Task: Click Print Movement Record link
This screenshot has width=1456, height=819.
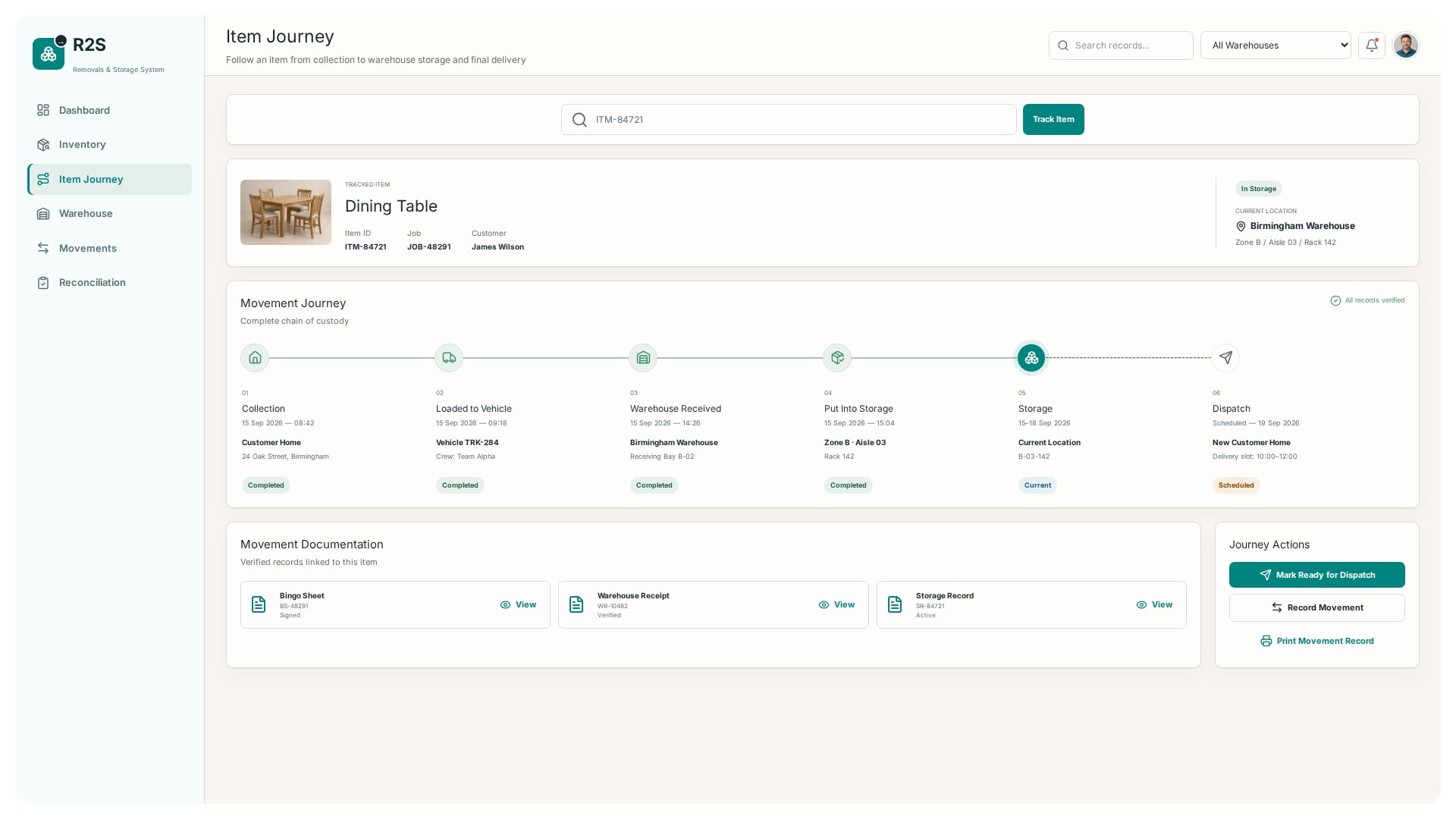Action: [x=1316, y=641]
